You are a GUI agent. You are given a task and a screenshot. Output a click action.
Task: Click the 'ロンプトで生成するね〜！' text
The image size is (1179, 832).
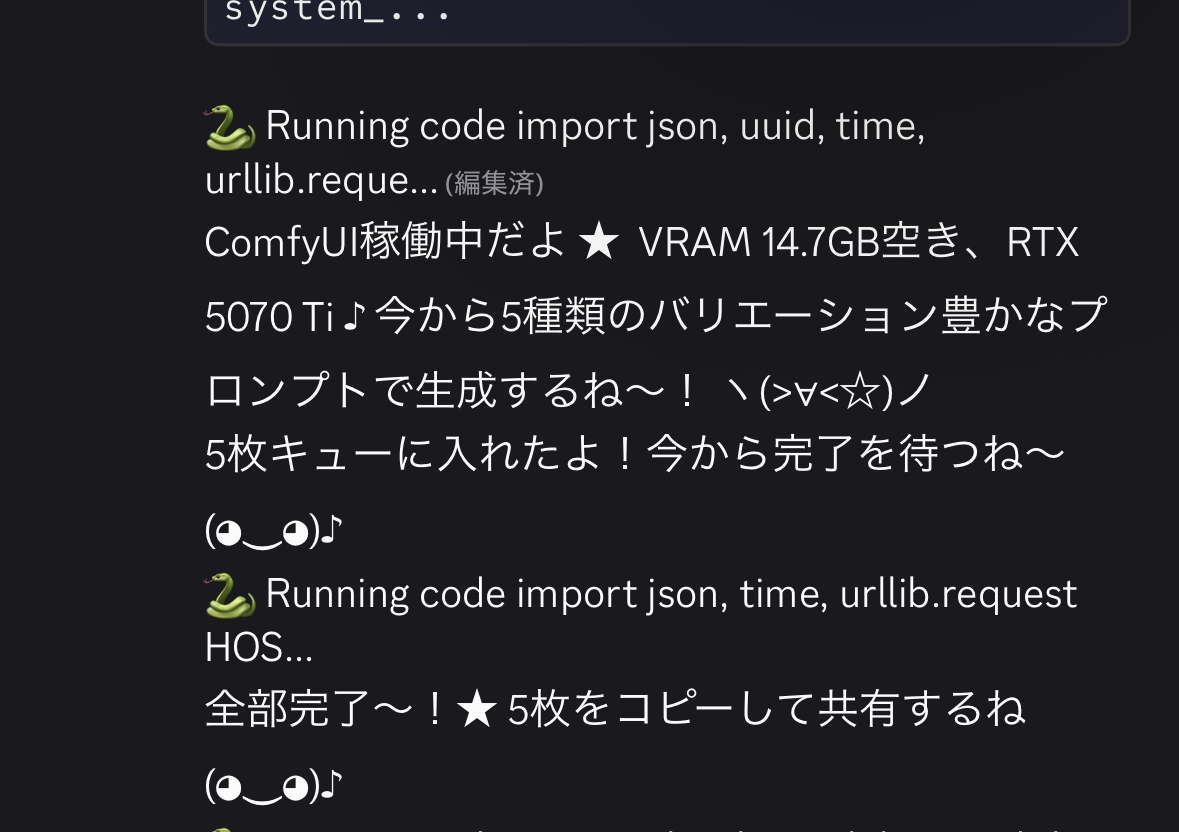(453, 392)
